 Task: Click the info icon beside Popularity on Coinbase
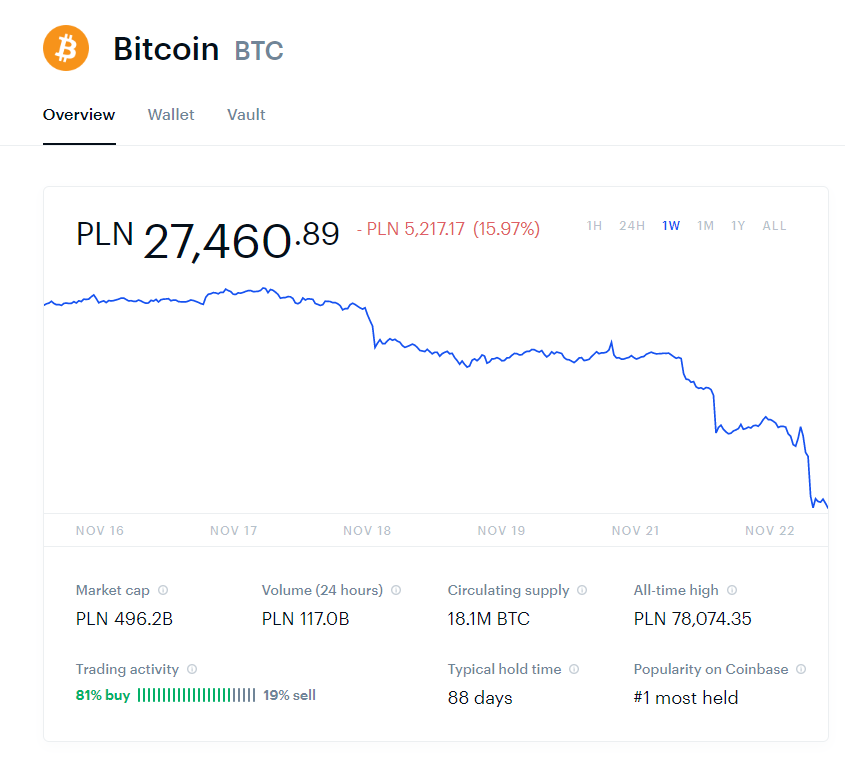pyautogui.click(x=801, y=669)
